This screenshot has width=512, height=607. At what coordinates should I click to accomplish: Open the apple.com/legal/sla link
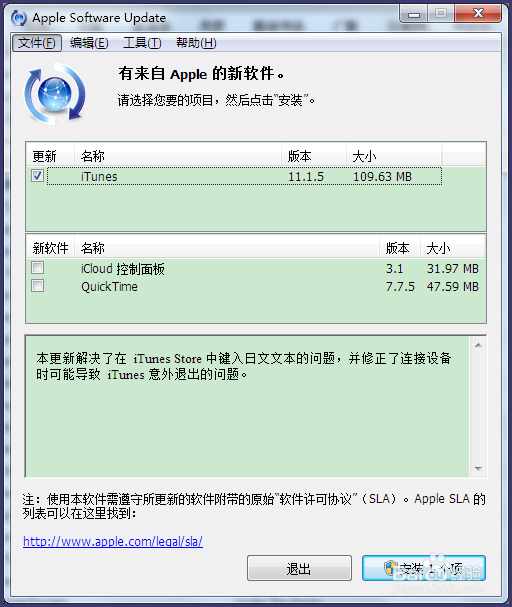coord(113,541)
